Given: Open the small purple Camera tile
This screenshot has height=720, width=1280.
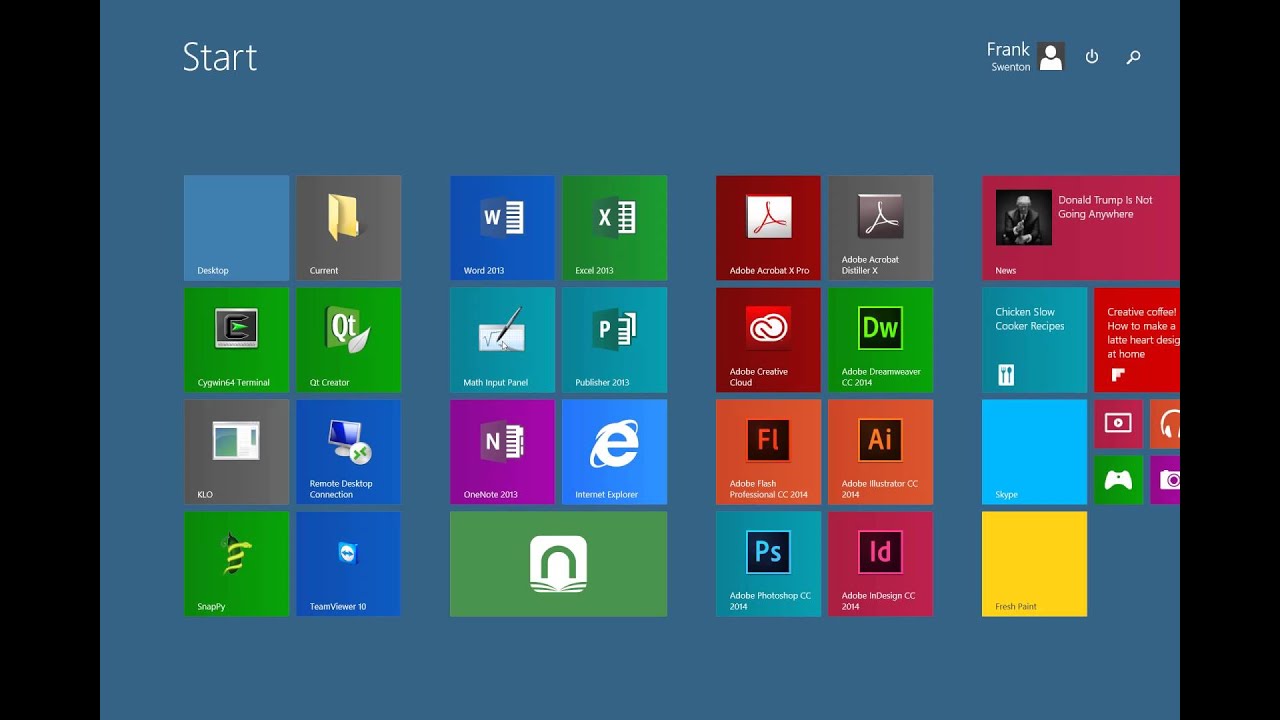Looking at the screenshot, I should (1165, 480).
